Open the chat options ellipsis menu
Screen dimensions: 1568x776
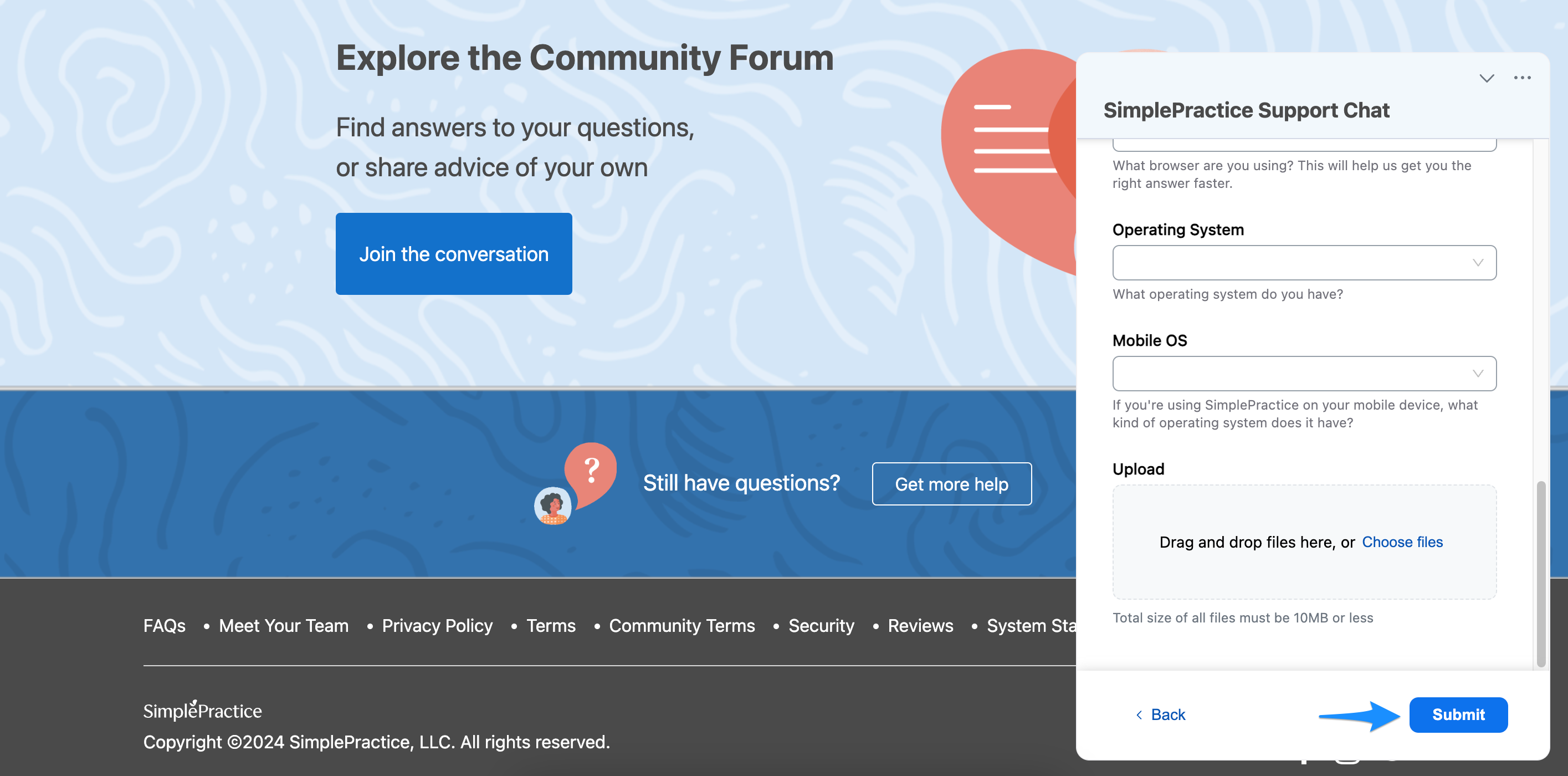(1522, 78)
